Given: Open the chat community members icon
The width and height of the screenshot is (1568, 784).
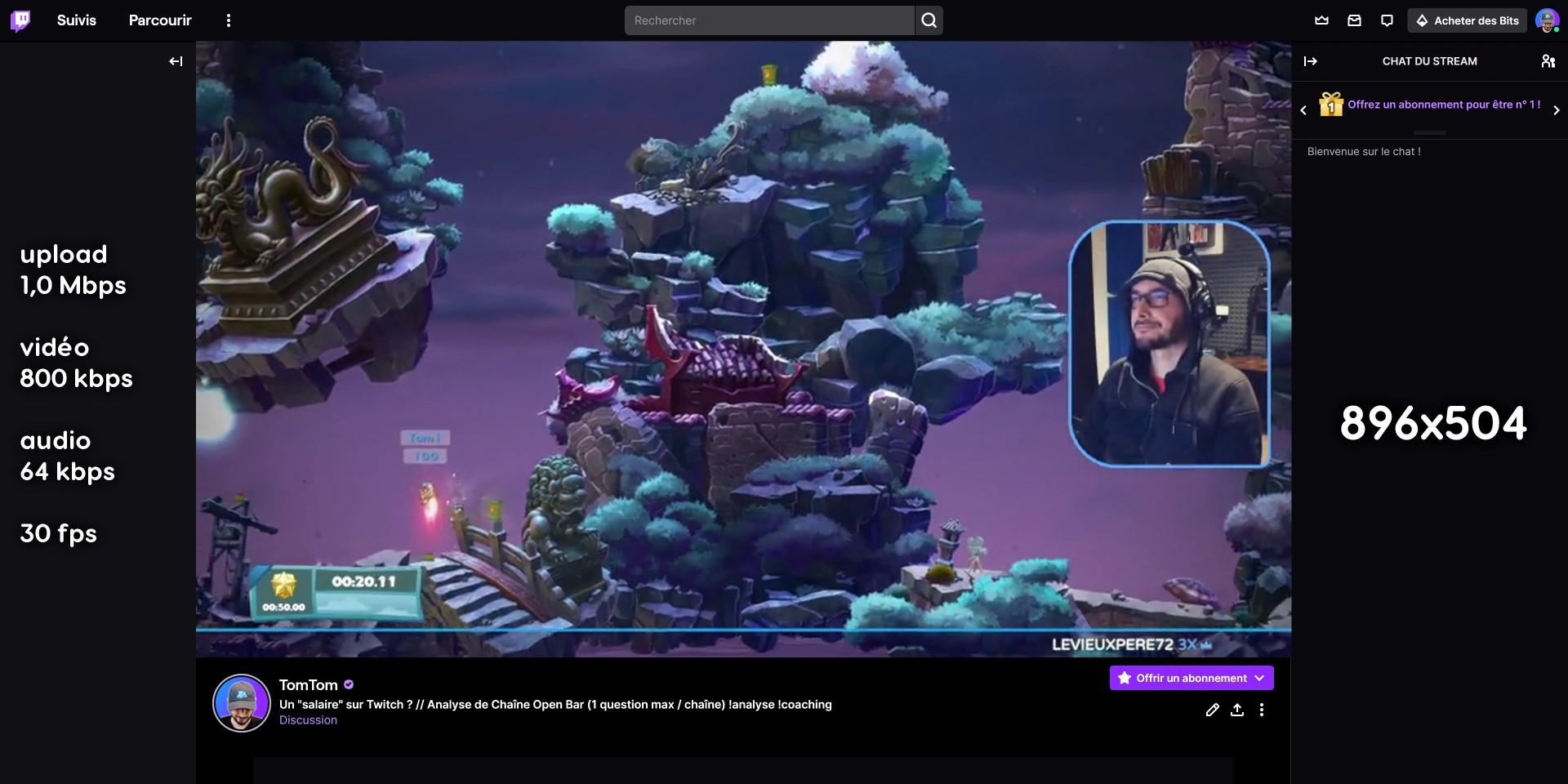Looking at the screenshot, I should [x=1548, y=61].
